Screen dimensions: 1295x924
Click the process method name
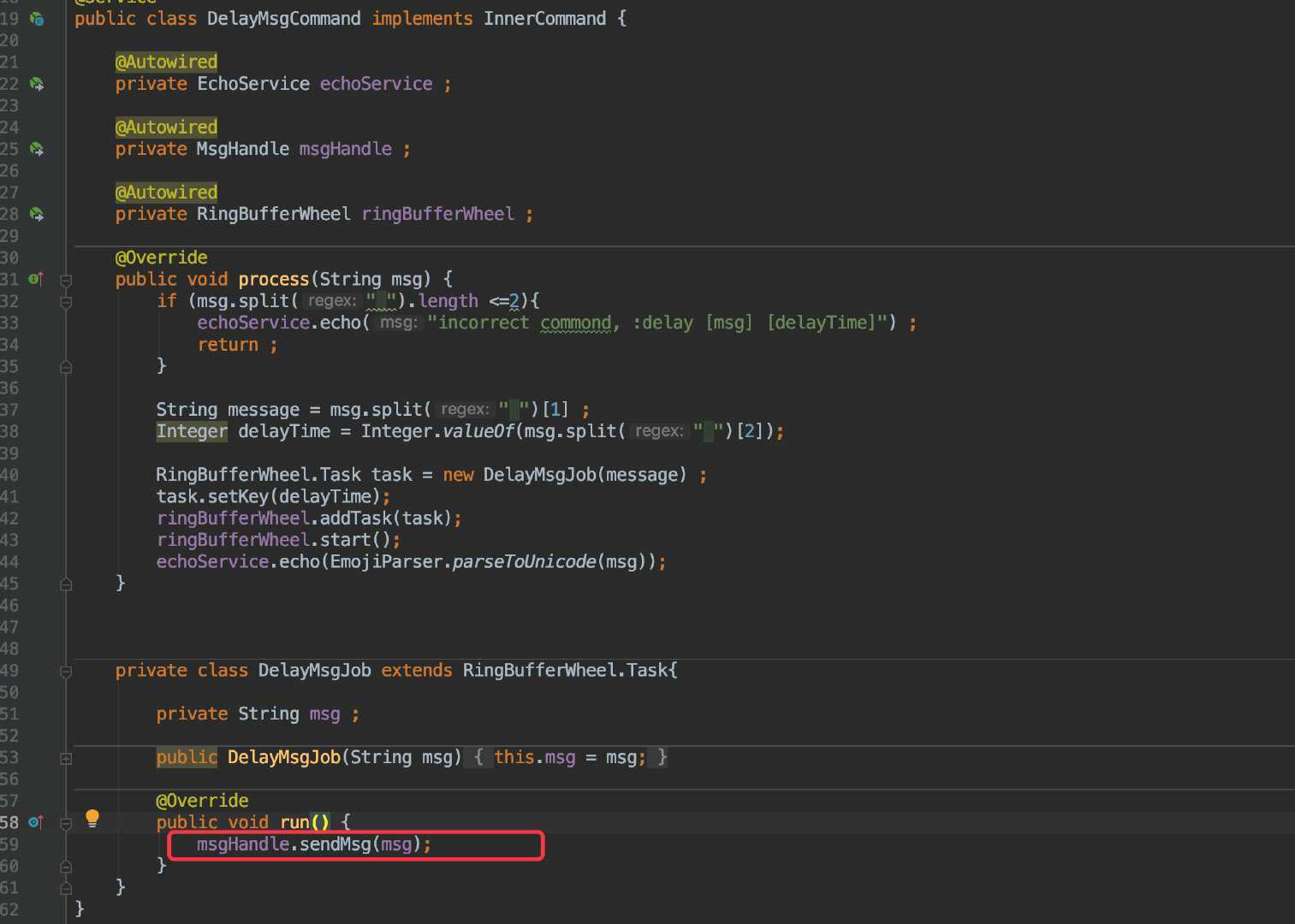click(273, 279)
